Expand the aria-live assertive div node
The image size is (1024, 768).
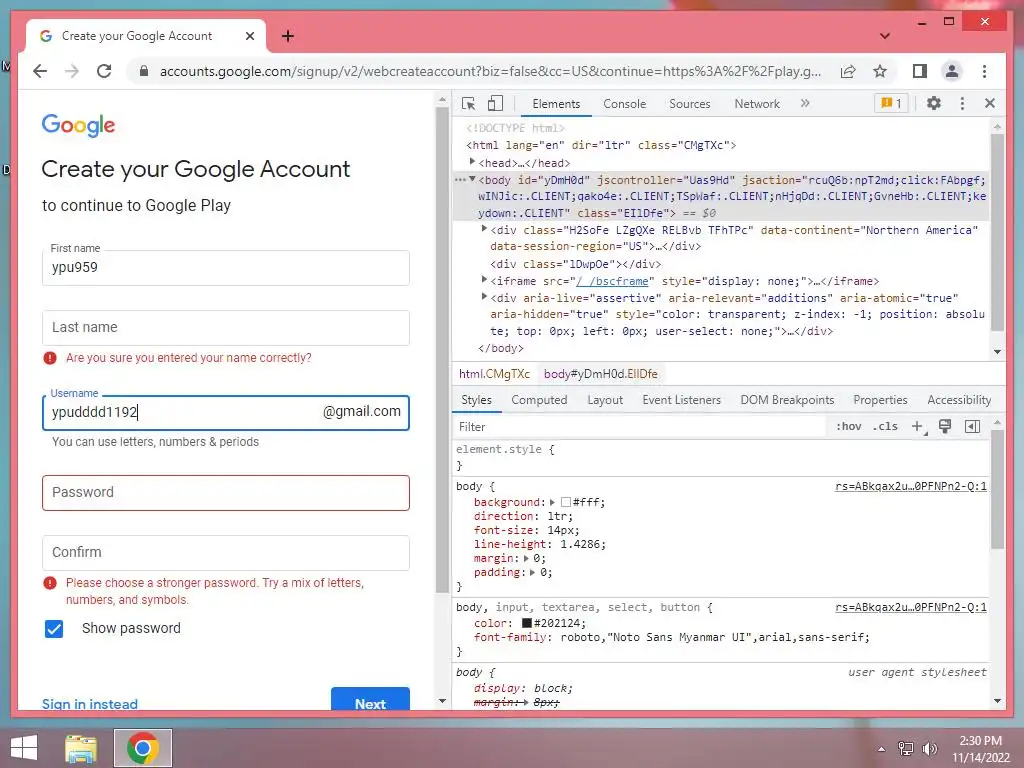coord(484,296)
